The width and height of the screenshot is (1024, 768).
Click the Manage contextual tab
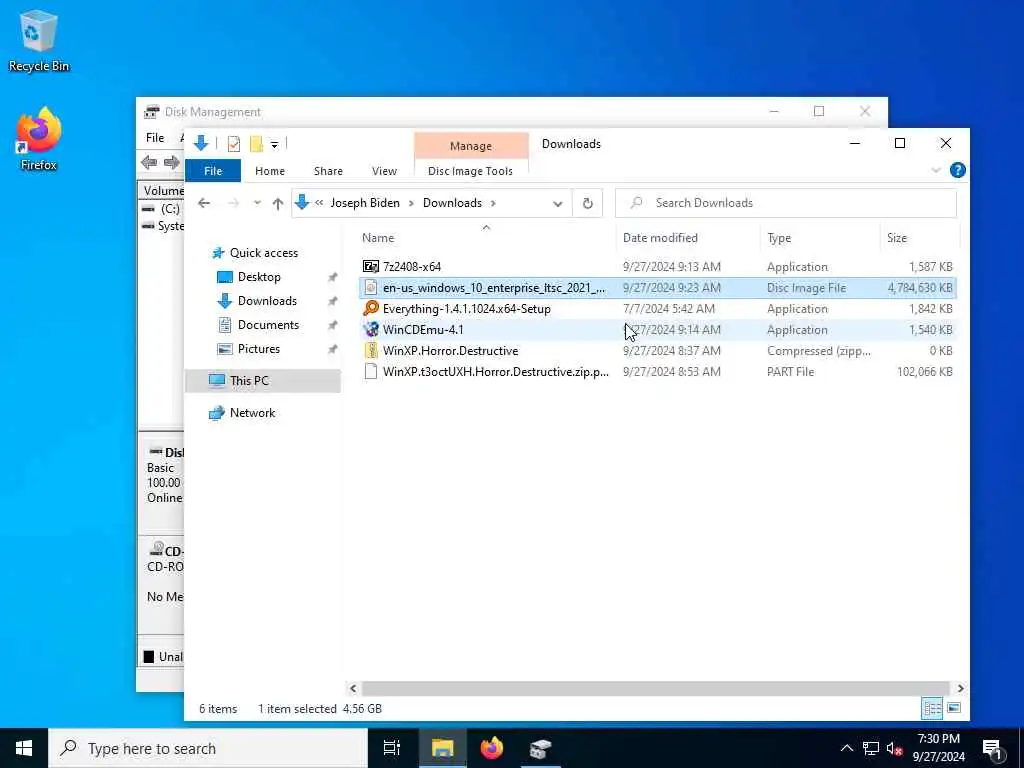(x=471, y=146)
